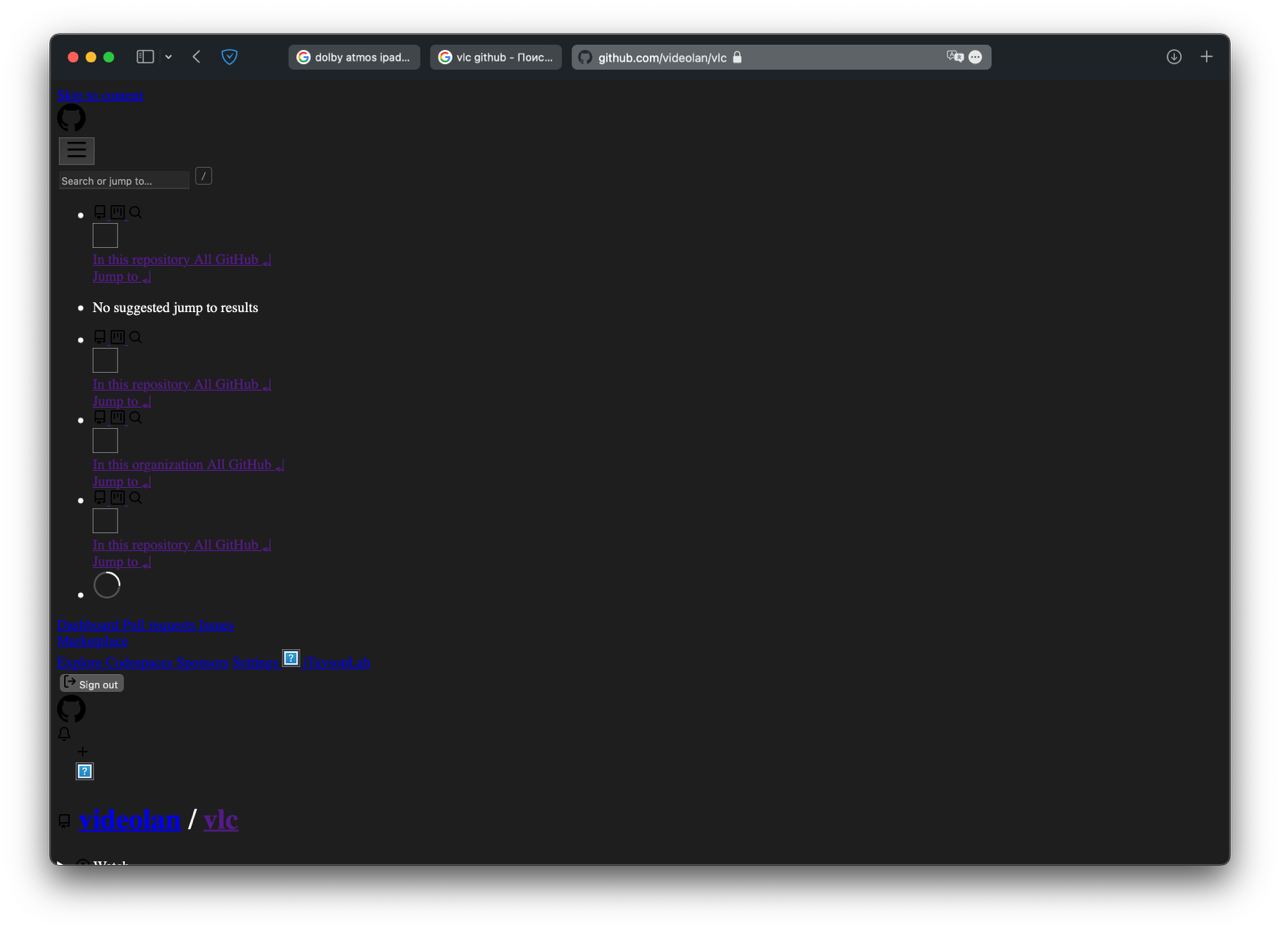The width and height of the screenshot is (1280, 931).
Task: Click the GitHub favicon in address bar
Action: click(585, 57)
